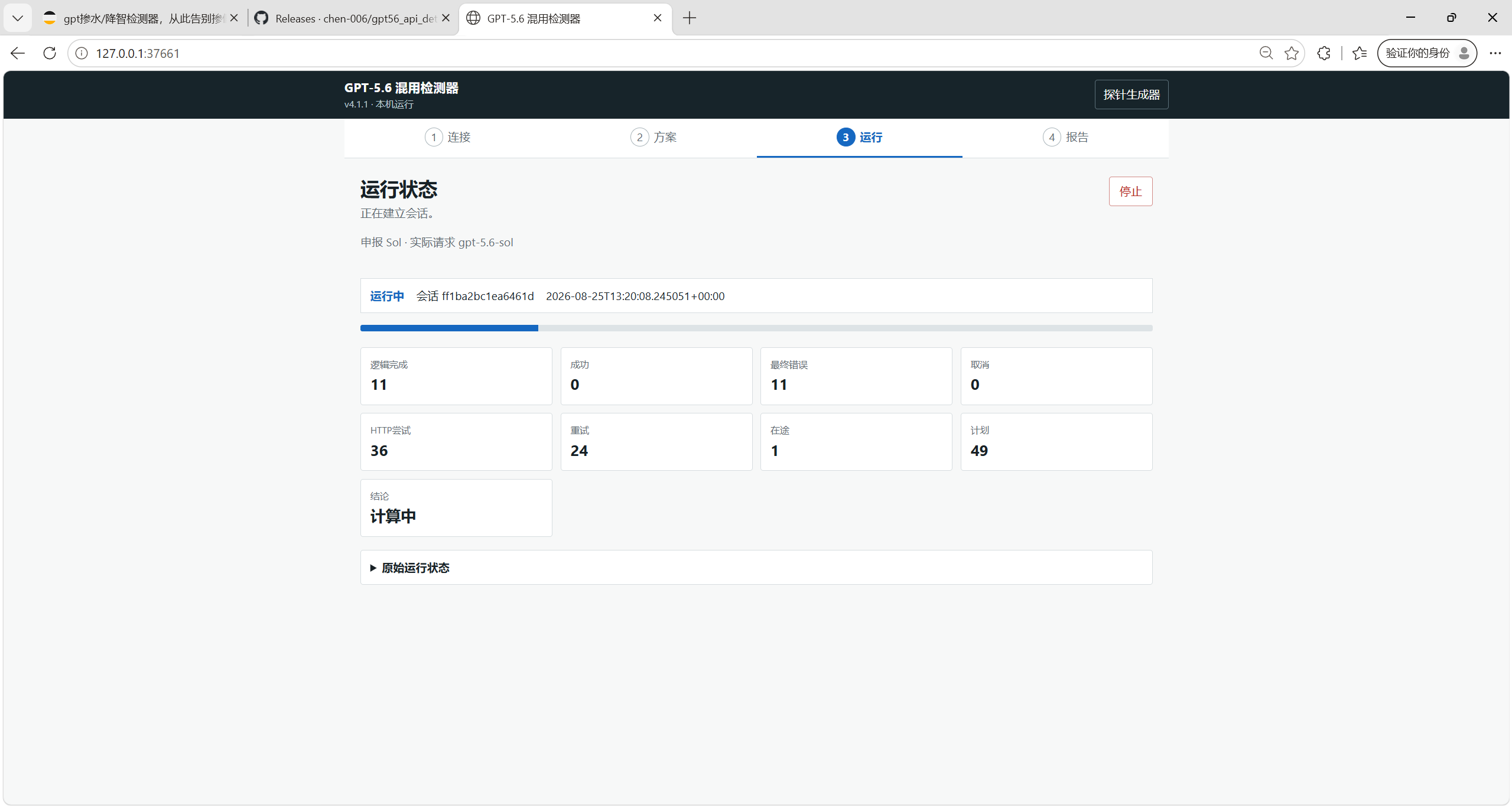The height and width of the screenshot is (808, 1512).
Task: Open the tab search dropdown arrow
Action: (x=18, y=18)
